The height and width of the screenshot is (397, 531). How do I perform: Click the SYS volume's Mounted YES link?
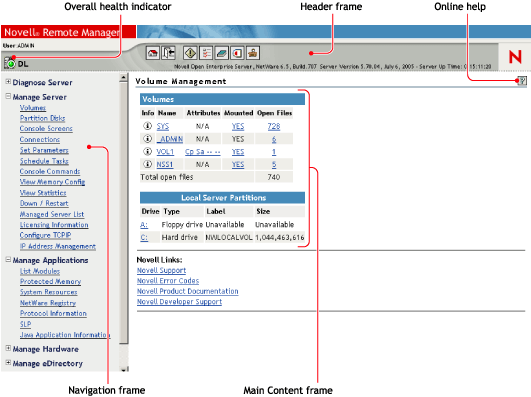(238, 126)
